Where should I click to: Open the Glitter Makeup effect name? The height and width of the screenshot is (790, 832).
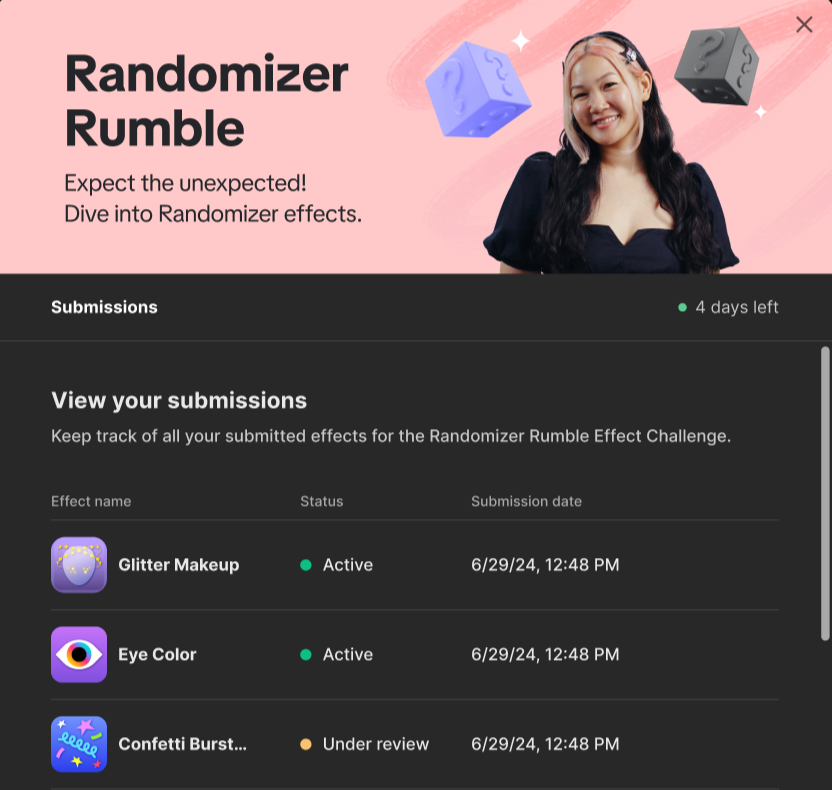179,565
